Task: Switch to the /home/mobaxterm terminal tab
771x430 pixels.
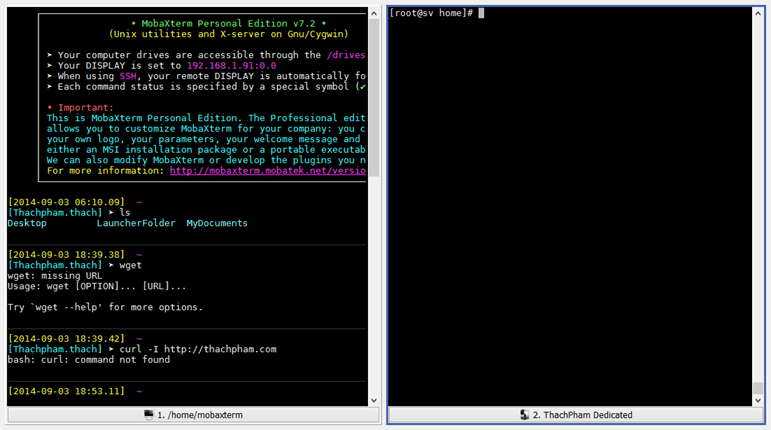Action: 193,415
